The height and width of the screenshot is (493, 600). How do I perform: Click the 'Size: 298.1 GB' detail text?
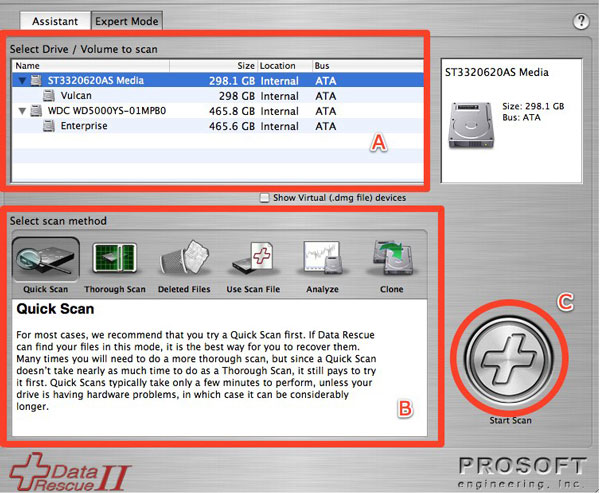(x=533, y=106)
